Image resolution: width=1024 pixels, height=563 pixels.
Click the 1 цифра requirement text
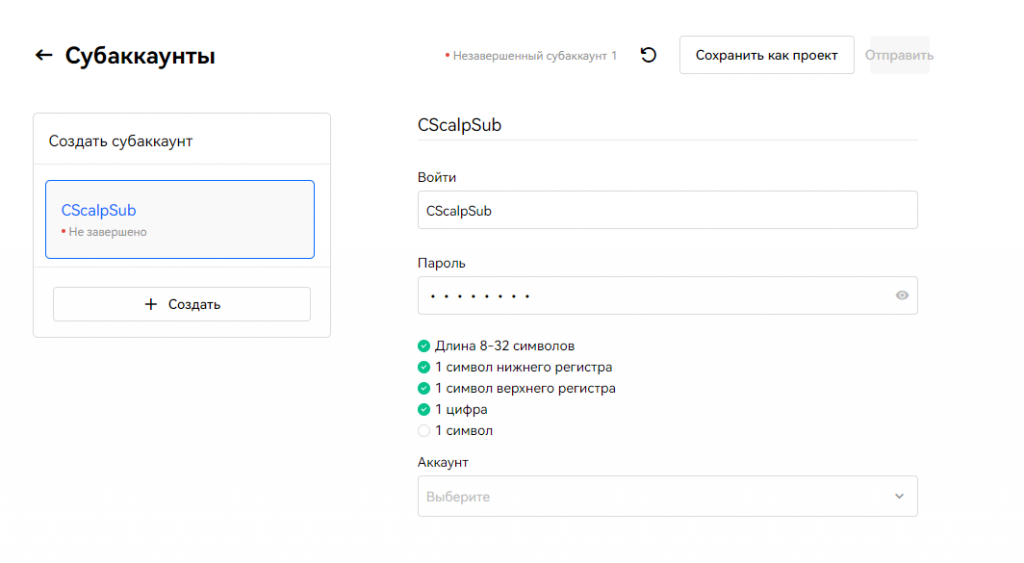(x=461, y=410)
